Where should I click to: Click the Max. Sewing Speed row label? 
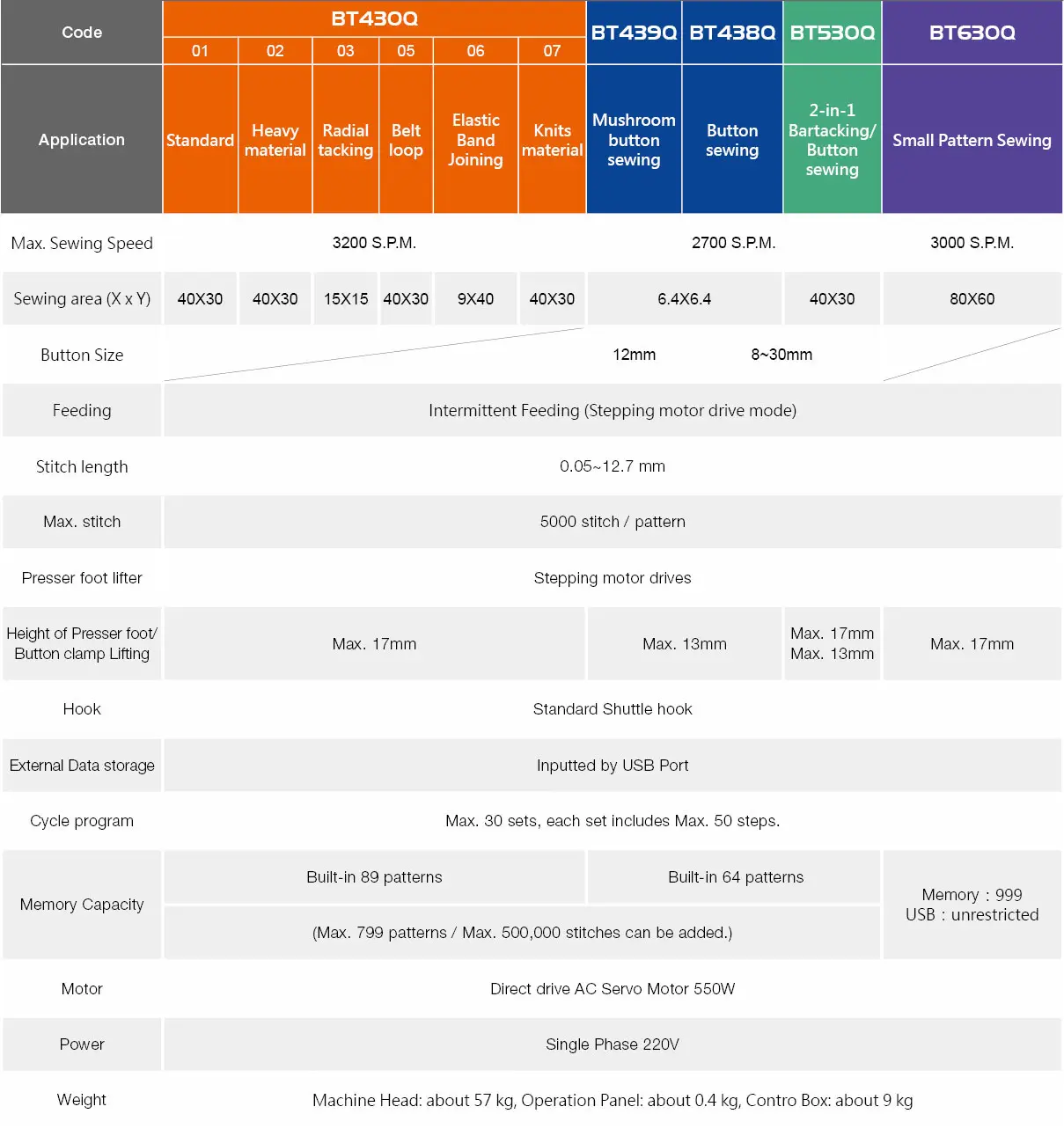(x=82, y=244)
